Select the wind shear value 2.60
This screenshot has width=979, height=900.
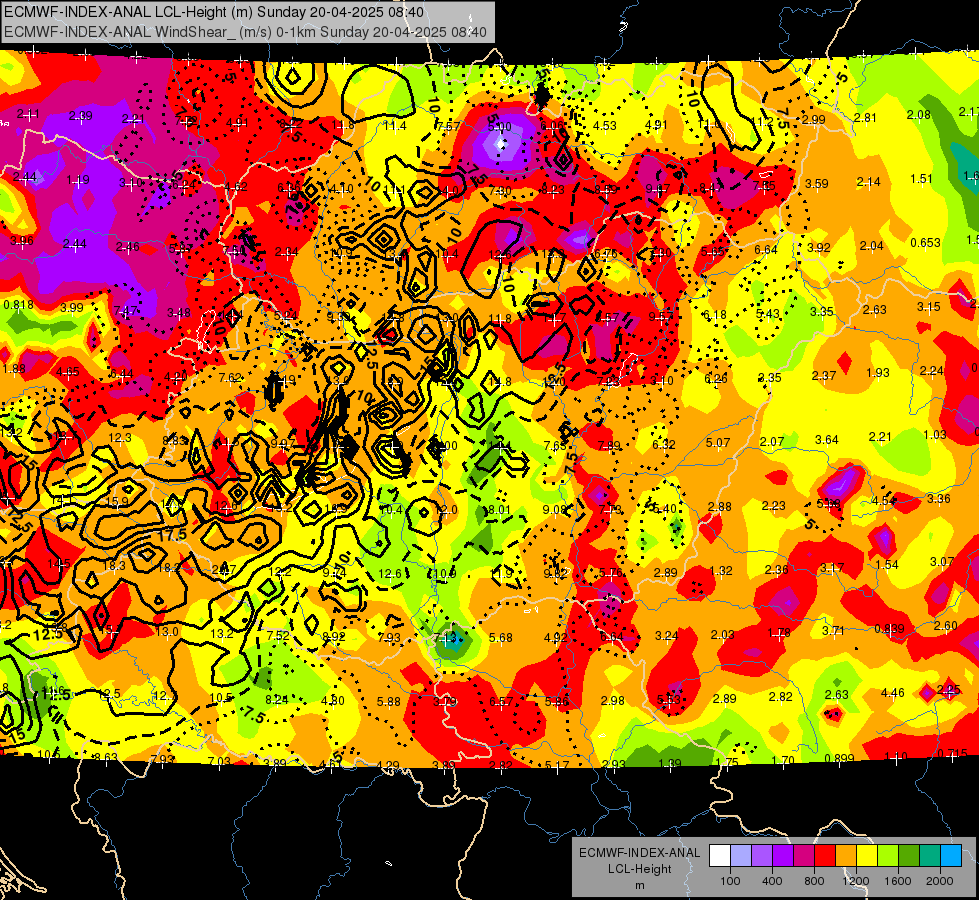click(x=945, y=626)
